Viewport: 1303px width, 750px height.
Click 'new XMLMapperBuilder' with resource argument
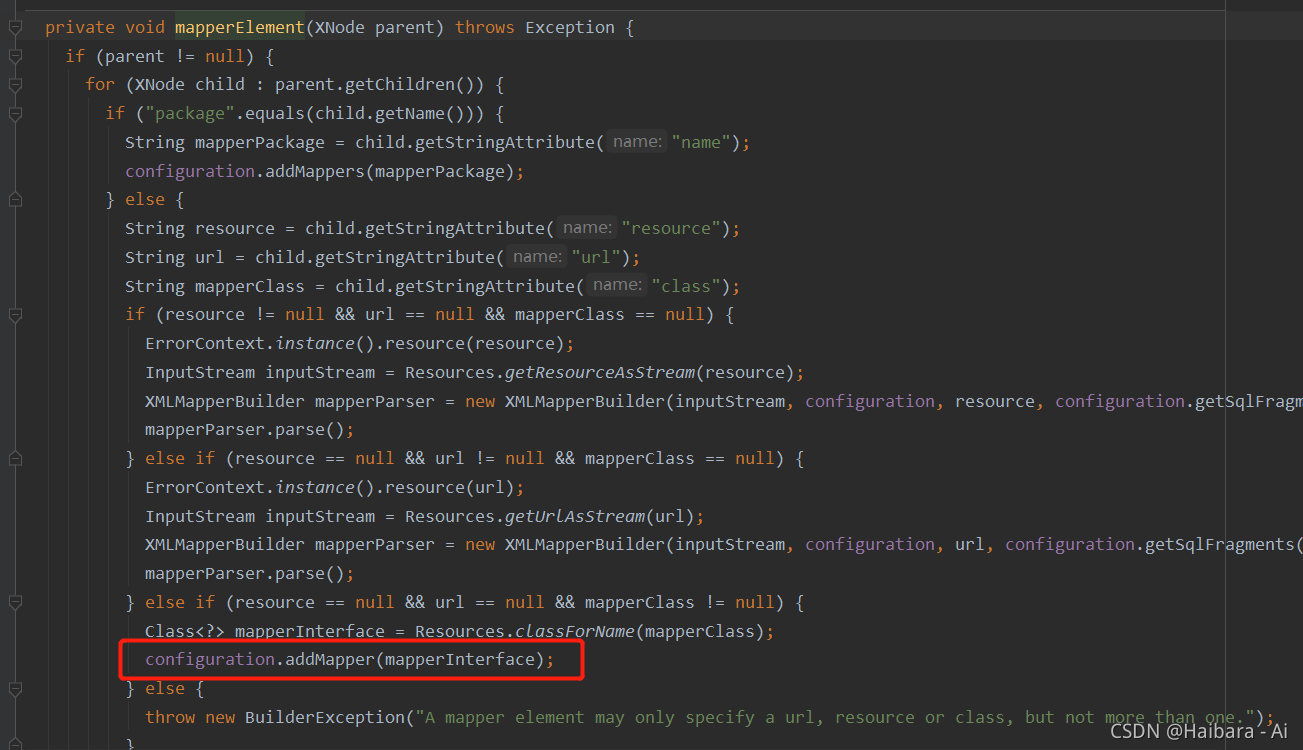coord(565,401)
